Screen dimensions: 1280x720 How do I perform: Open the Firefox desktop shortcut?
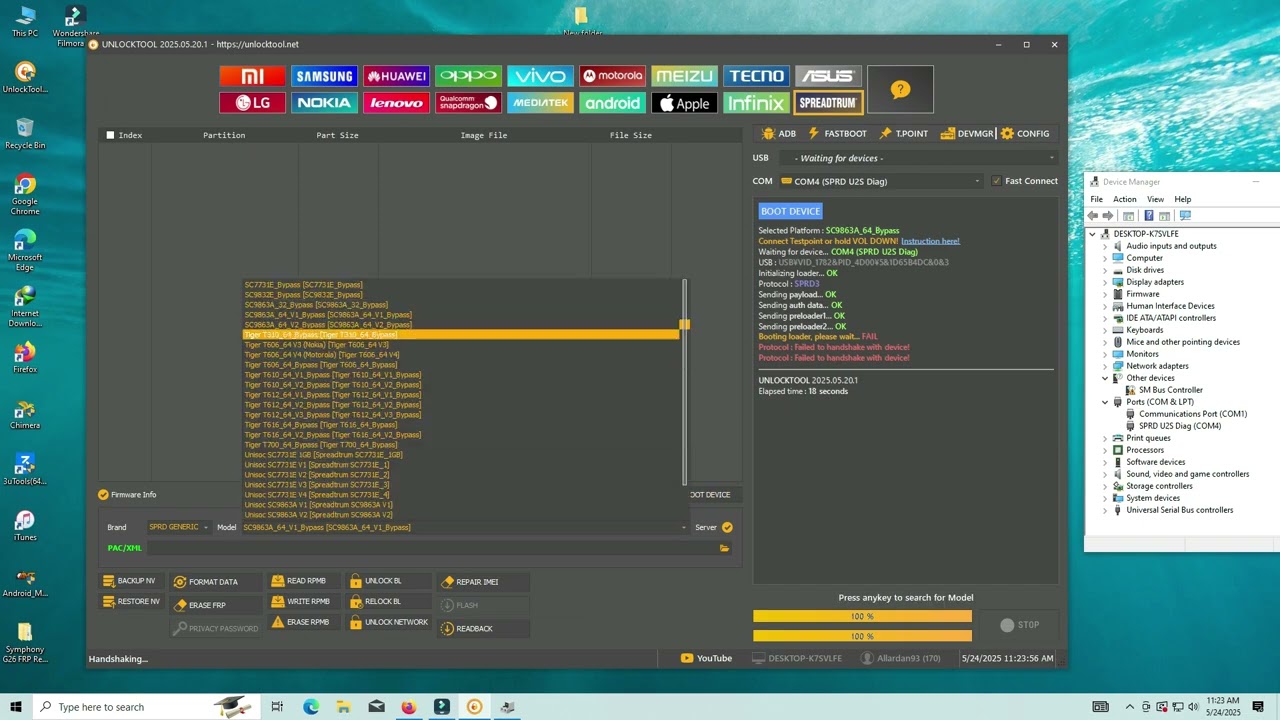[25, 356]
